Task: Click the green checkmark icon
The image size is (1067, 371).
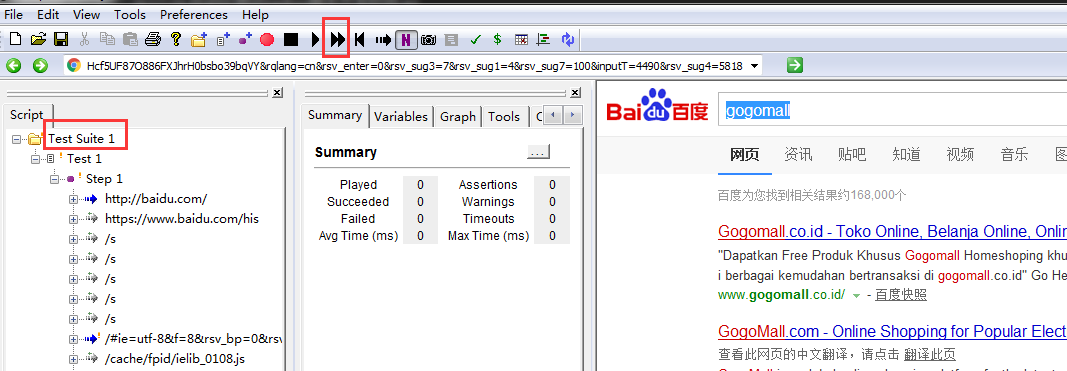Action: point(476,40)
